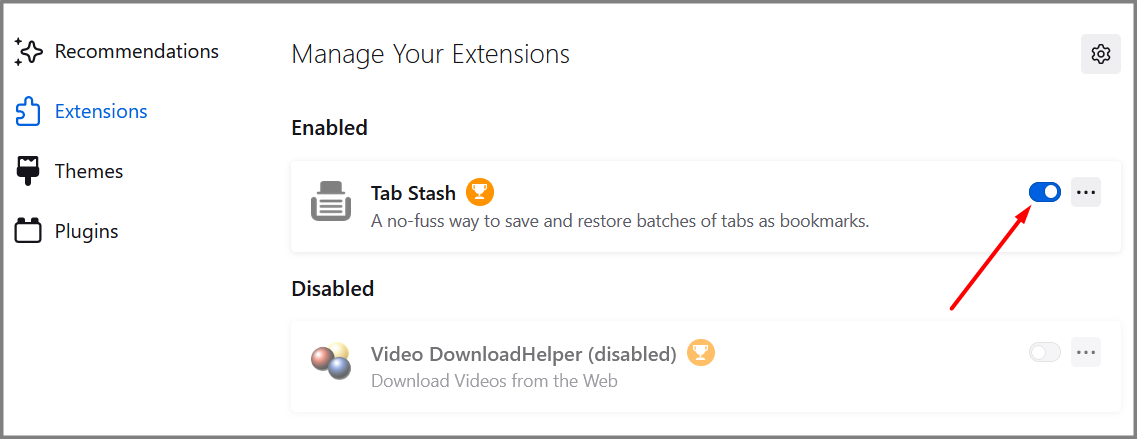Click the Video DownloadHelper colored balls icon
Image resolution: width=1137 pixels, height=439 pixels.
coord(329,361)
